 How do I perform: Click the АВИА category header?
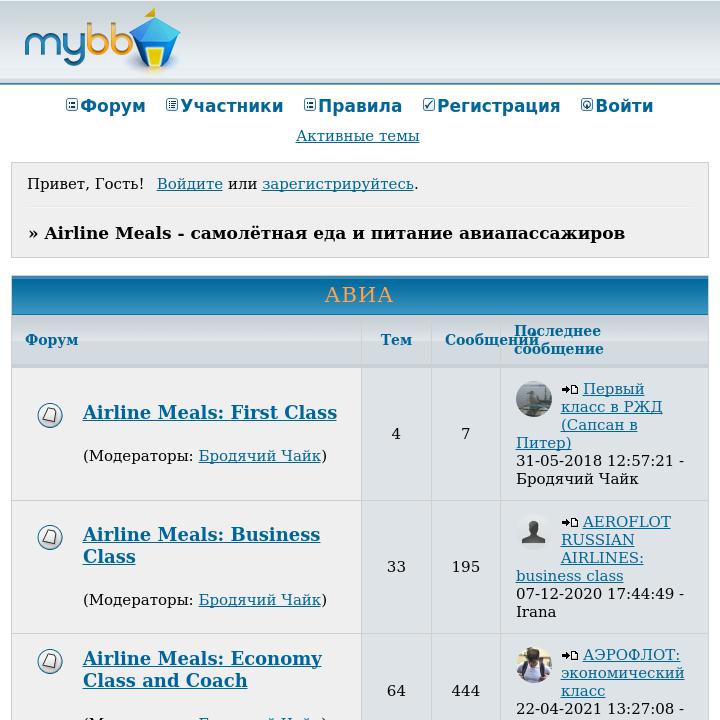point(359,295)
